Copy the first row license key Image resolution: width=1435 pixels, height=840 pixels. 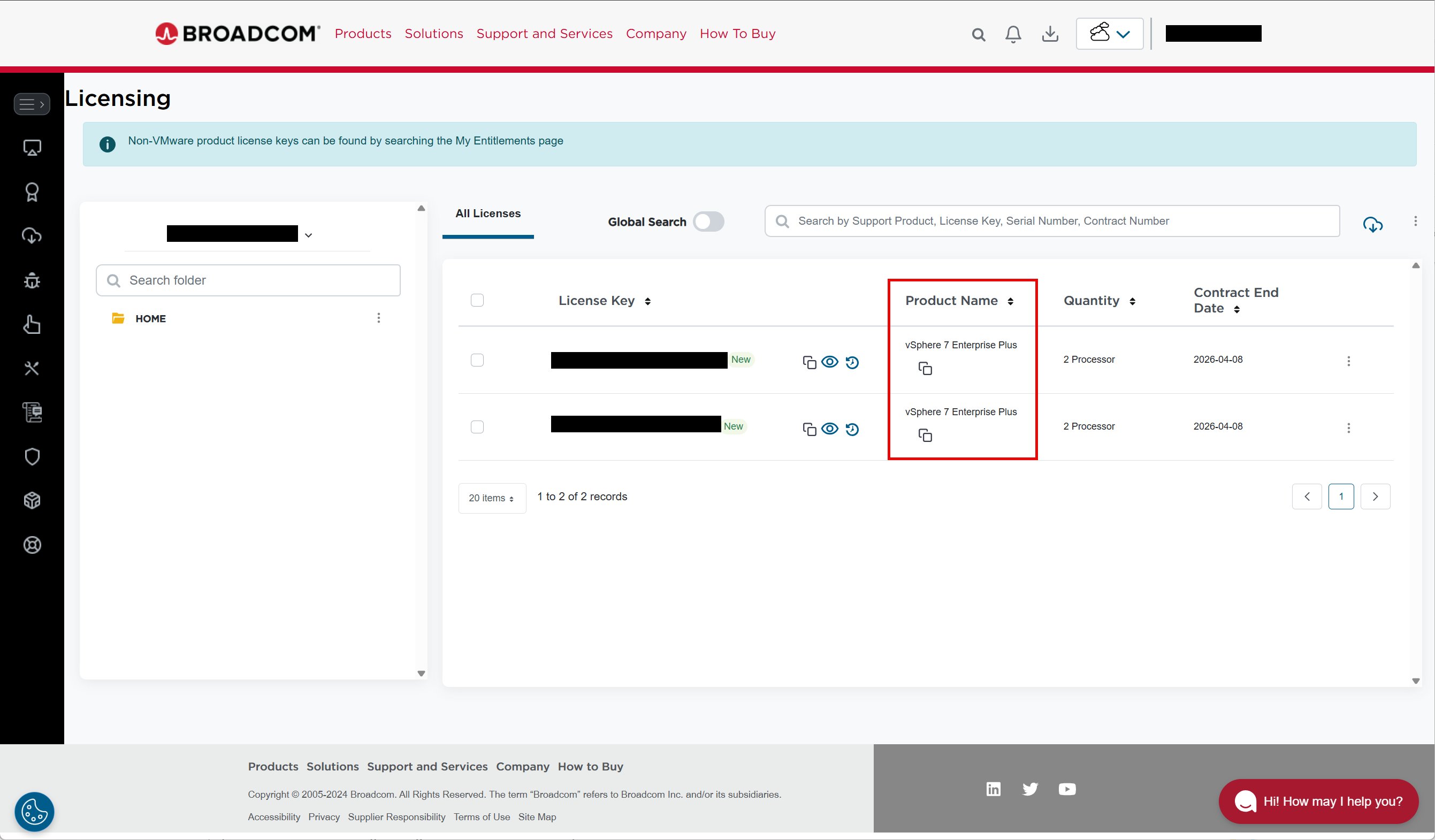pyautogui.click(x=809, y=362)
